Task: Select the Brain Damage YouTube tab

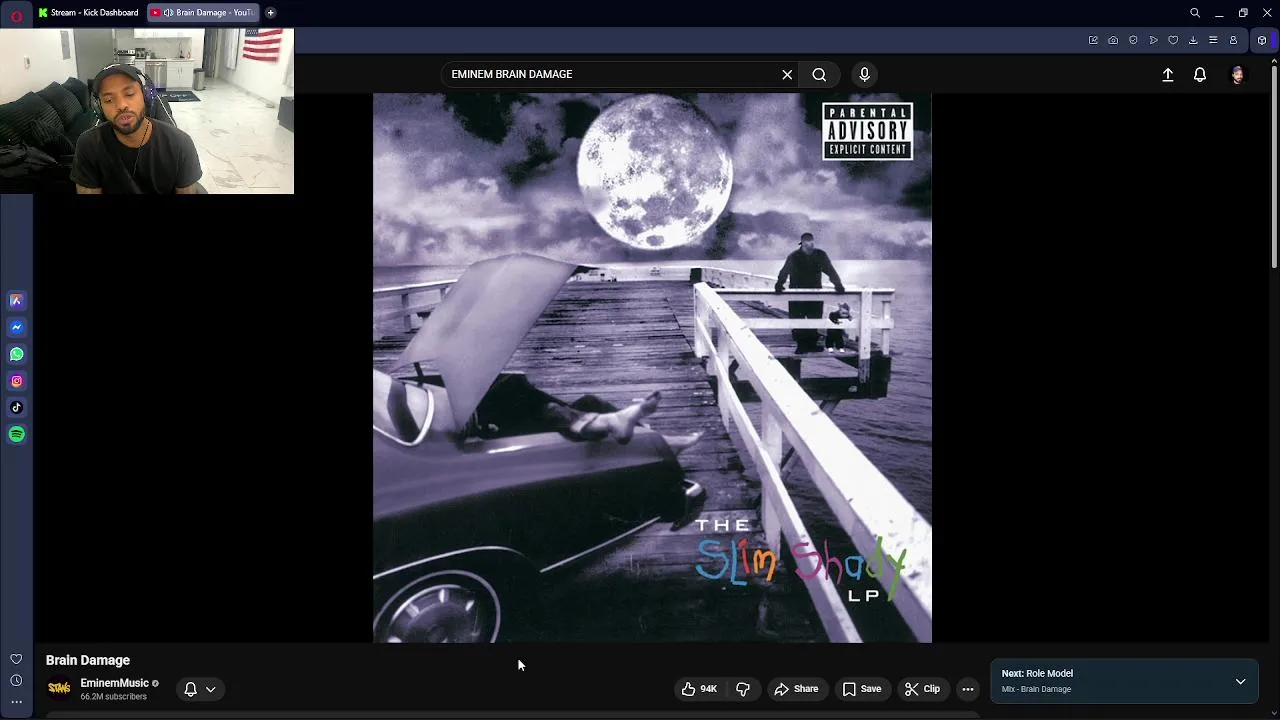Action: (x=203, y=13)
